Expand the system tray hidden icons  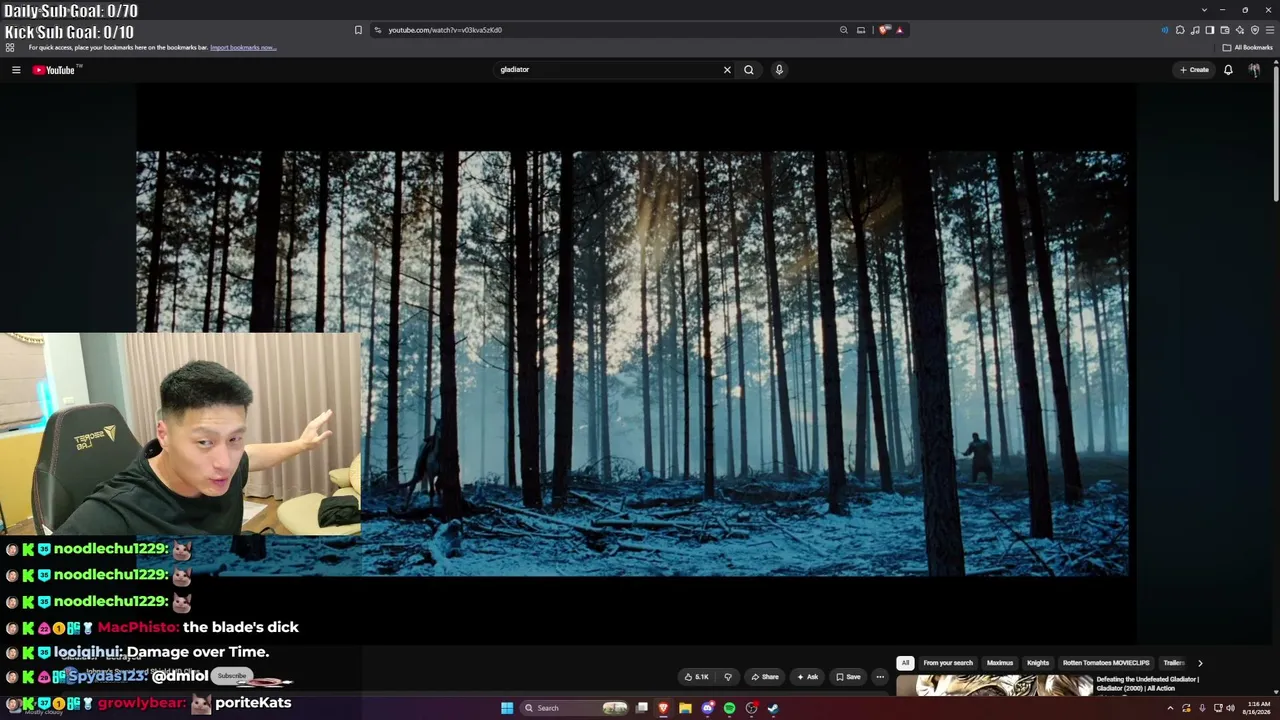click(1170, 708)
